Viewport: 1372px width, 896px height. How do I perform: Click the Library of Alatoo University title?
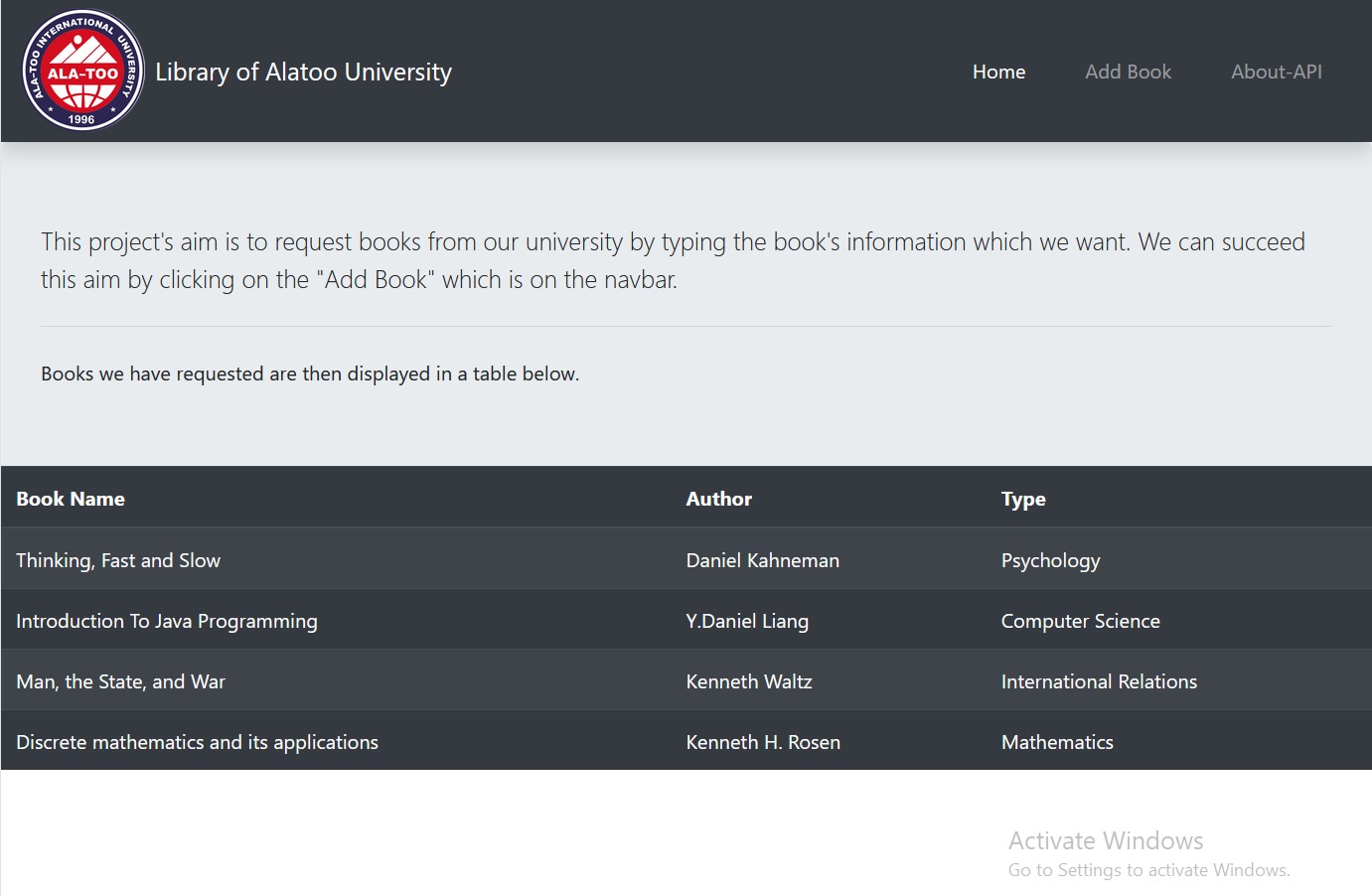(303, 72)
